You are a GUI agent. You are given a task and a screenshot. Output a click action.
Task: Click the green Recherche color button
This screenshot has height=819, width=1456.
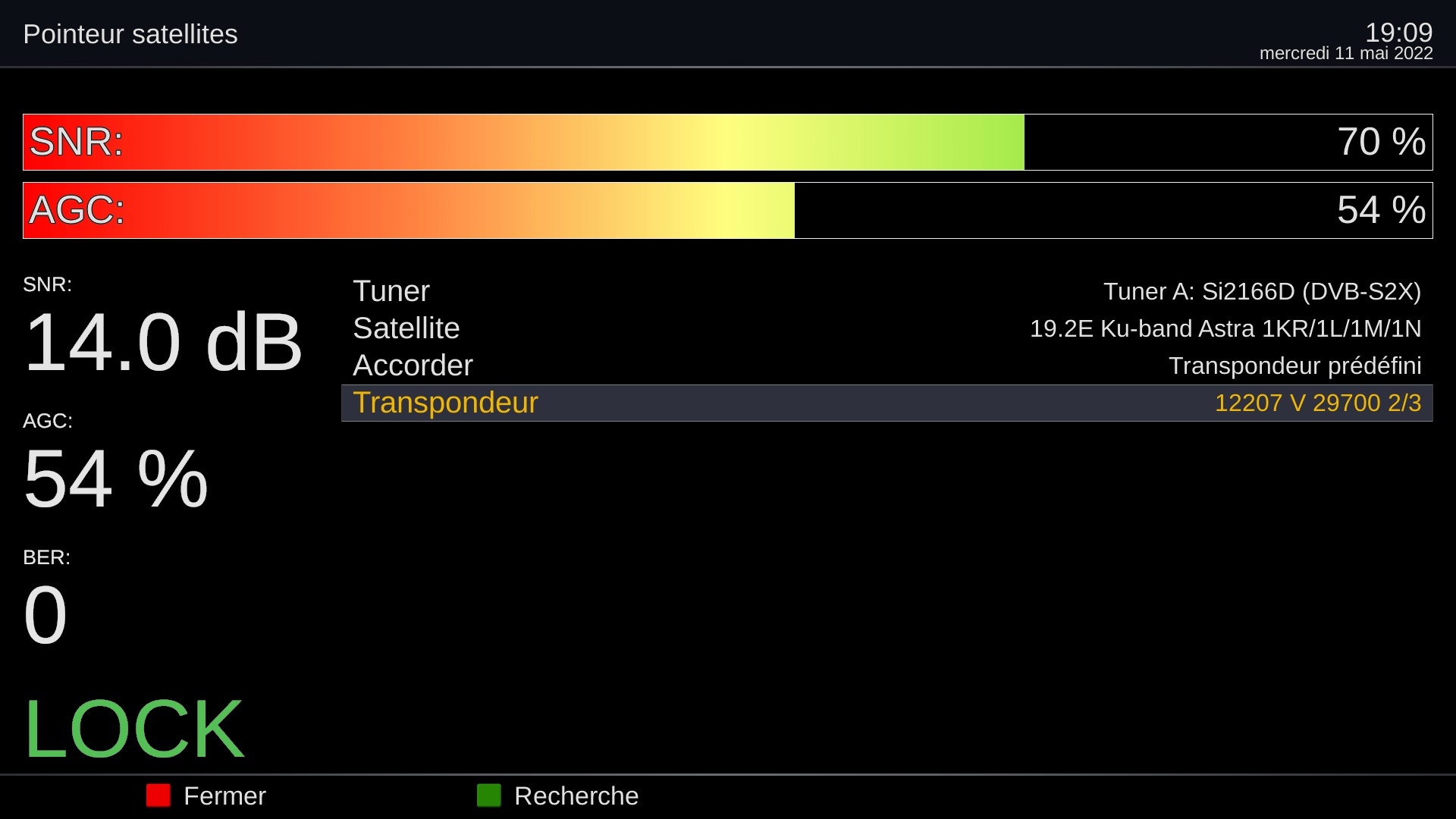tap(489, 795)
